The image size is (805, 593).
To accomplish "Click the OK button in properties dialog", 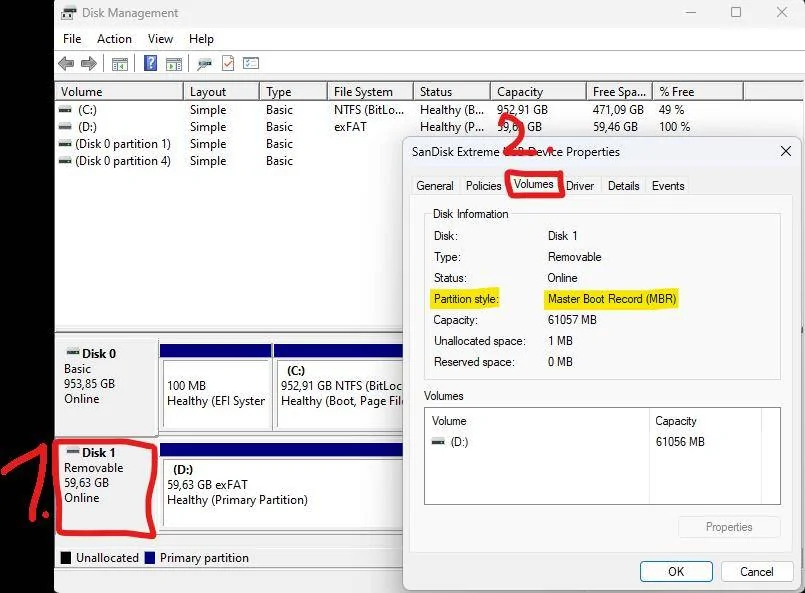I will point(676,571).
